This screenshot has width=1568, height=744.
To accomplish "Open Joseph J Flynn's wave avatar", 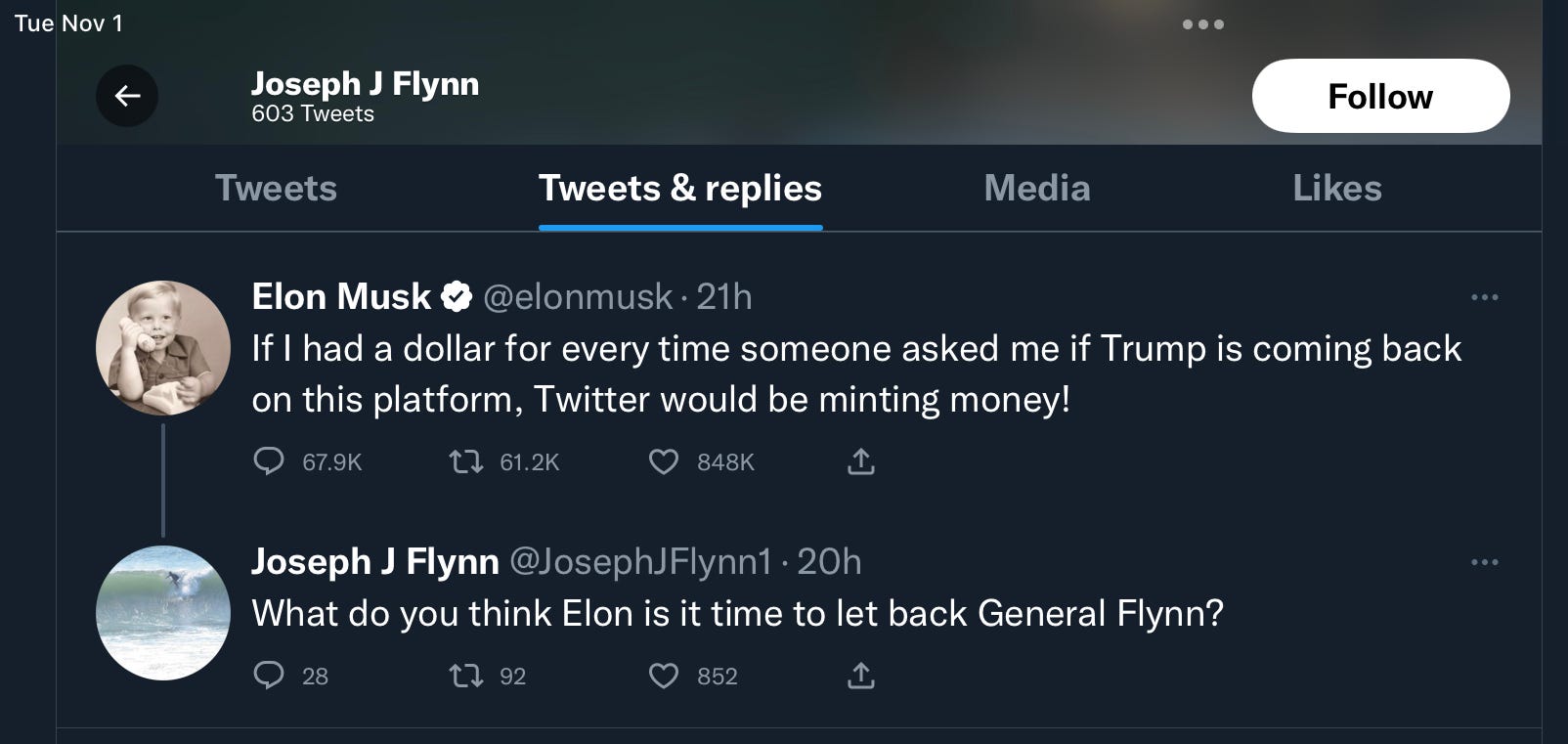I will 163,613.
